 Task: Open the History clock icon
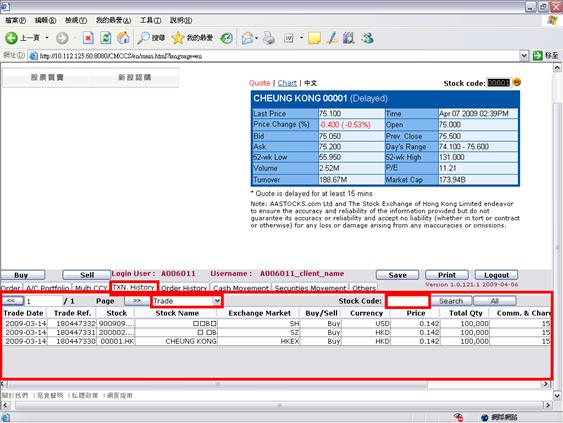pos(226,38)
